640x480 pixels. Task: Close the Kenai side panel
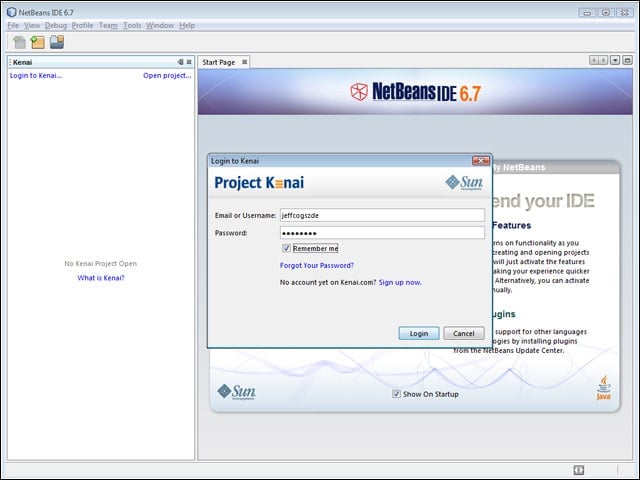[189, 62]
